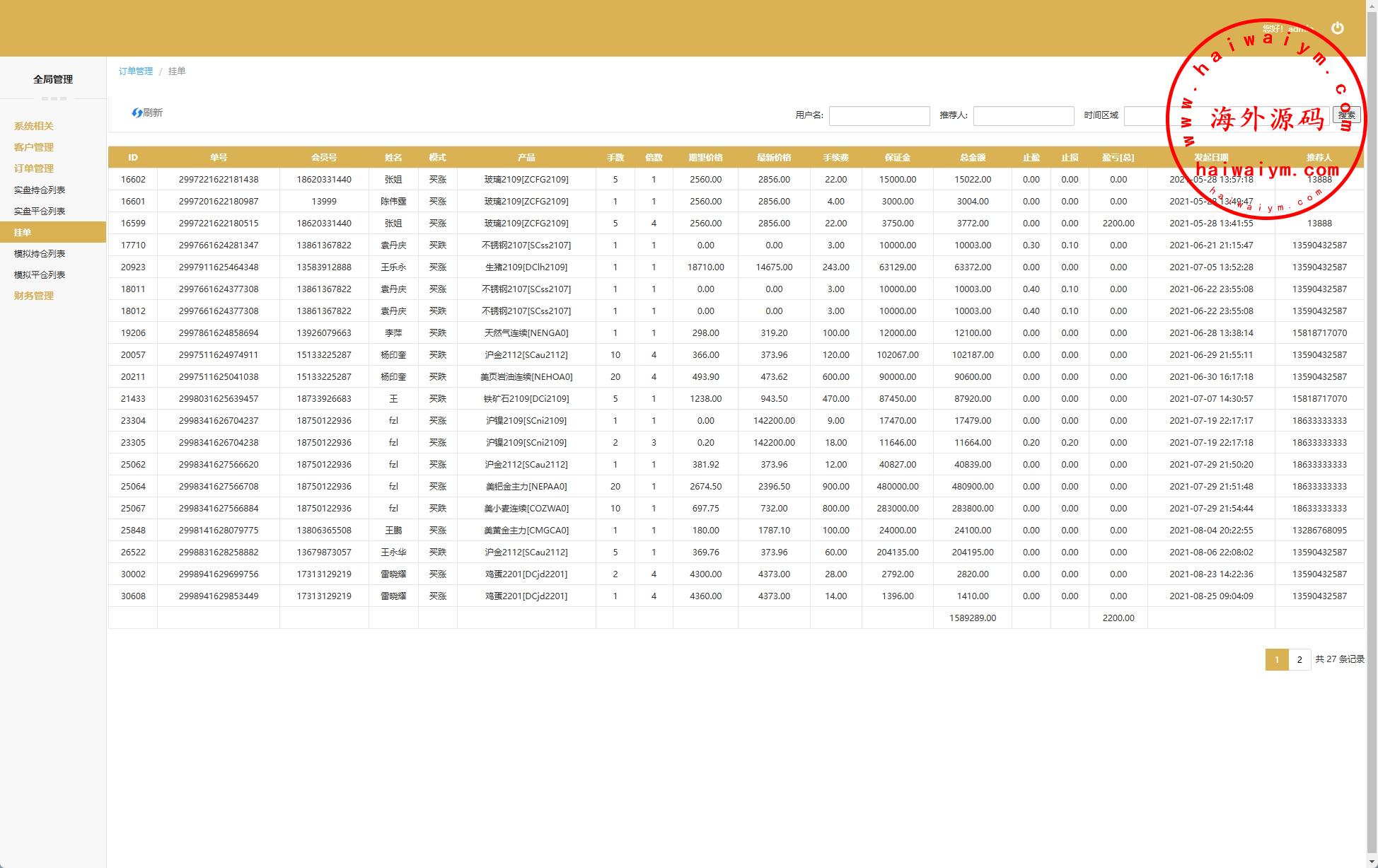Image resolution: width=1378 pixels, height=868 pixels.
Task: Click the power logout icon
Action: click(1337, 28)
